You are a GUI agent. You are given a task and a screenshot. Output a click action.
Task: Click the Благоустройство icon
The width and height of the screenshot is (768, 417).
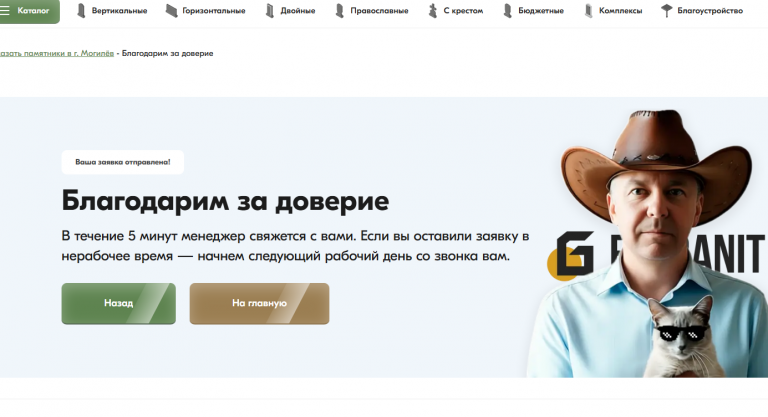click(667, 10)
